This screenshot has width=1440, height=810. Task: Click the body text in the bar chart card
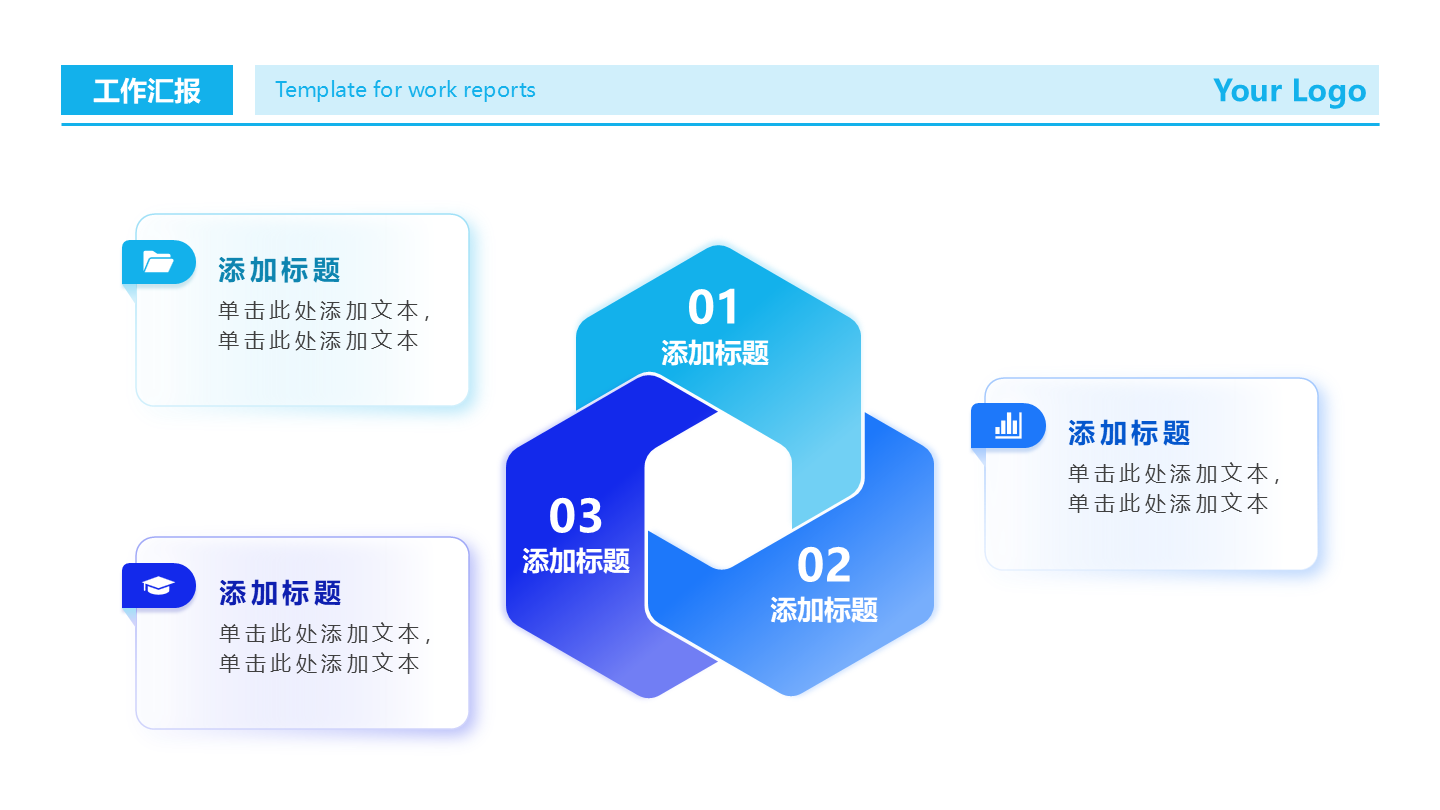click(x=1175, y=488)
